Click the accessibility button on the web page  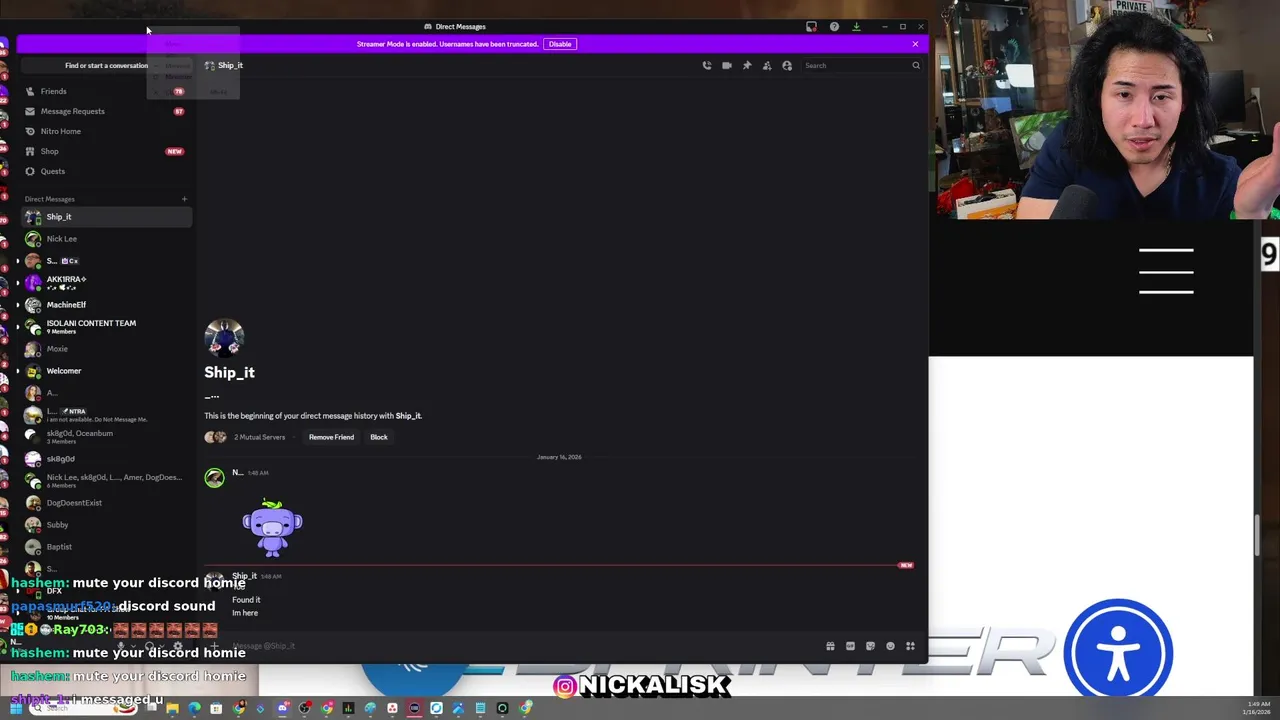(1118, 651)
